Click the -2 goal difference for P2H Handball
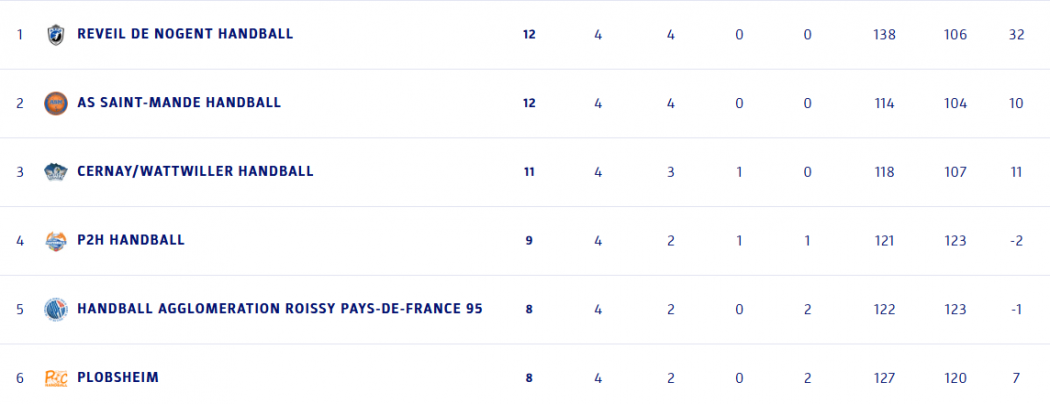This screenshot has height=404, width=1050. pyautogui.click(x=1016, y=240)
